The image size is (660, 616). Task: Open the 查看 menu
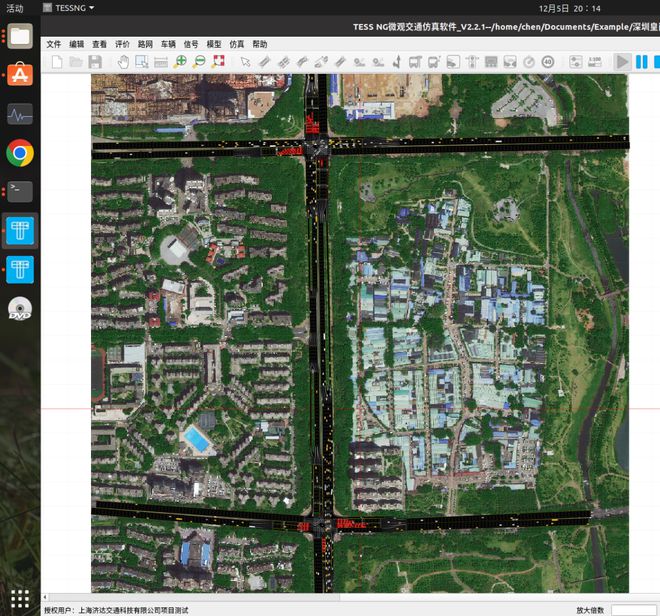(x=99, y=44)
